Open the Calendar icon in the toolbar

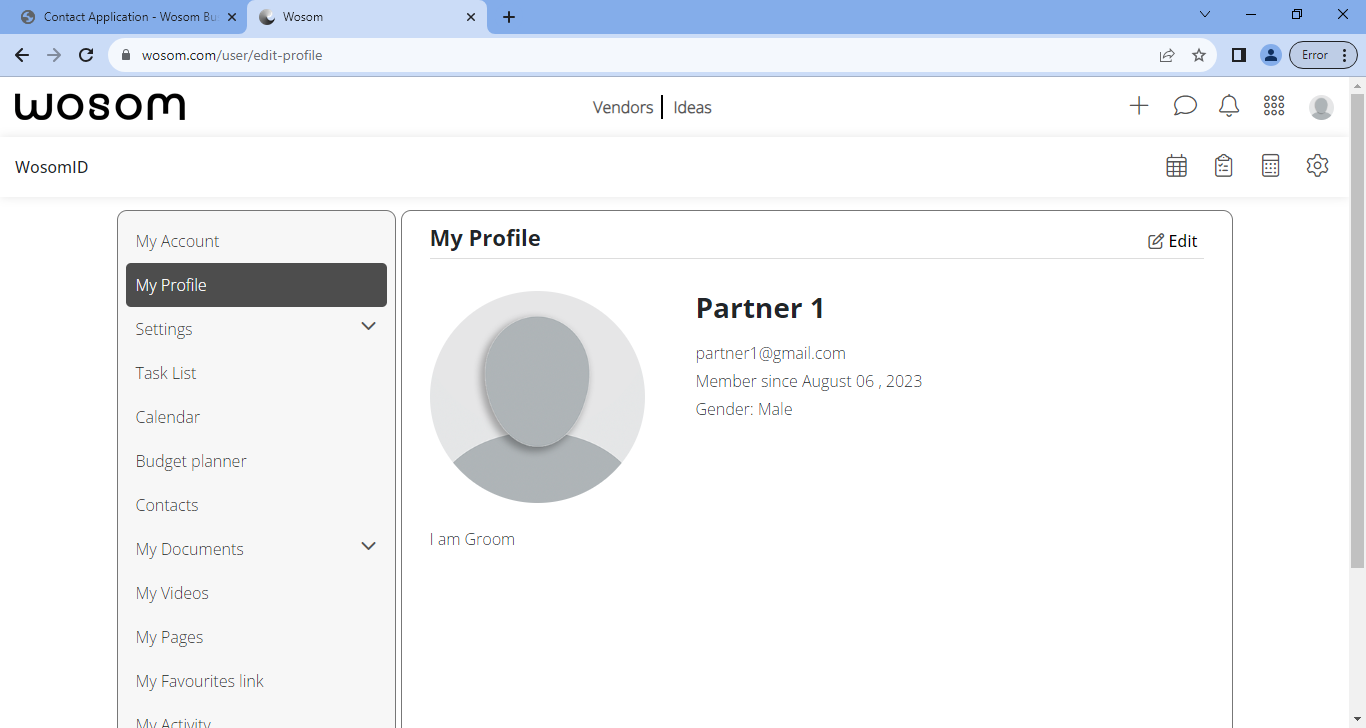point(1176,165)
